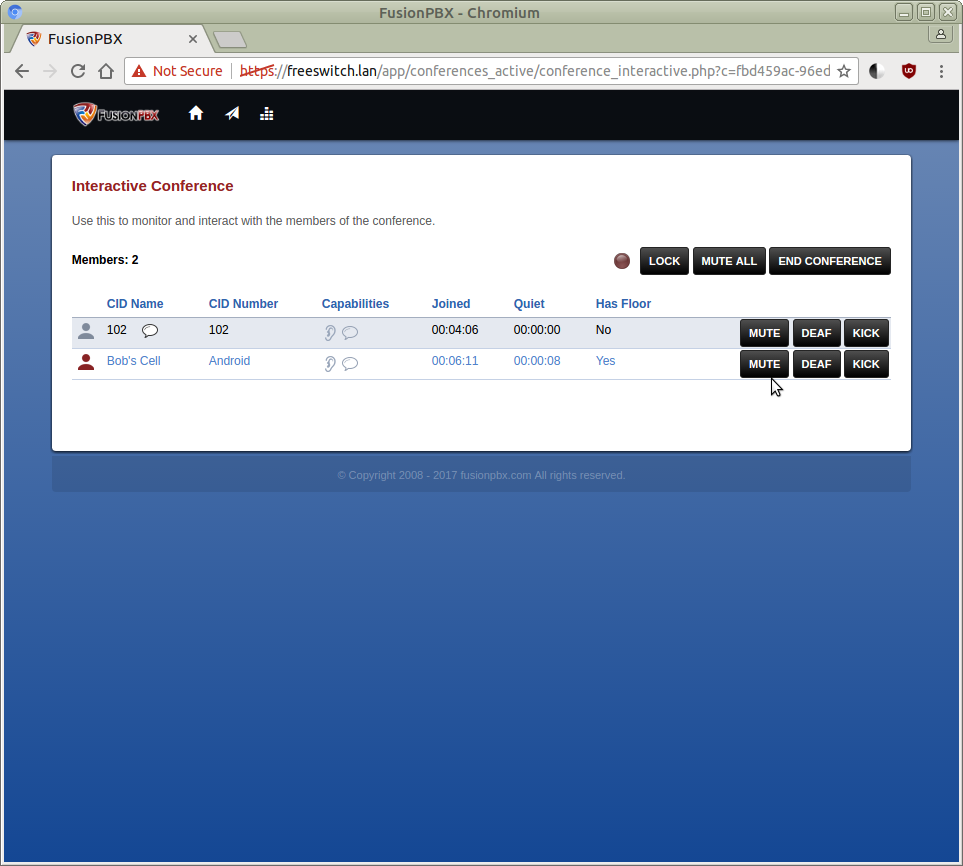Image resolution: width=963 pixels, height=866 pixels.
Task: Open the Chromium three-dot menu
Action: 941,71
